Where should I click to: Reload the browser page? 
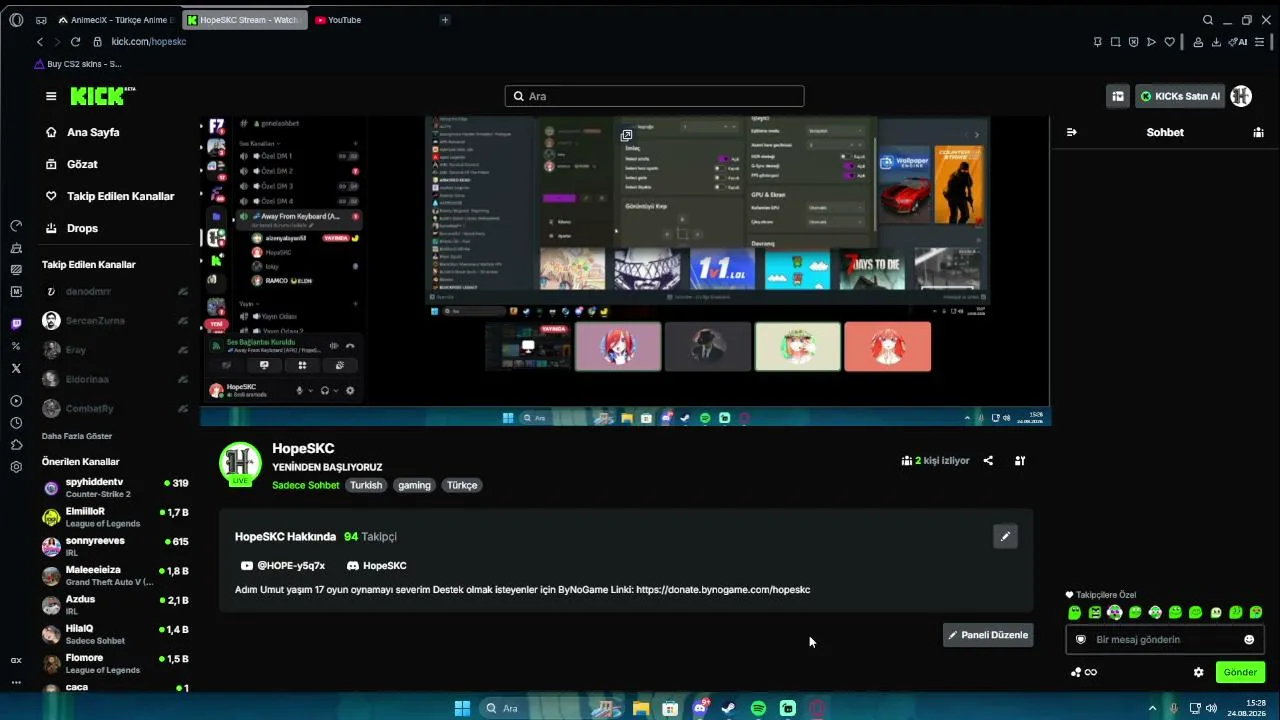75,42
